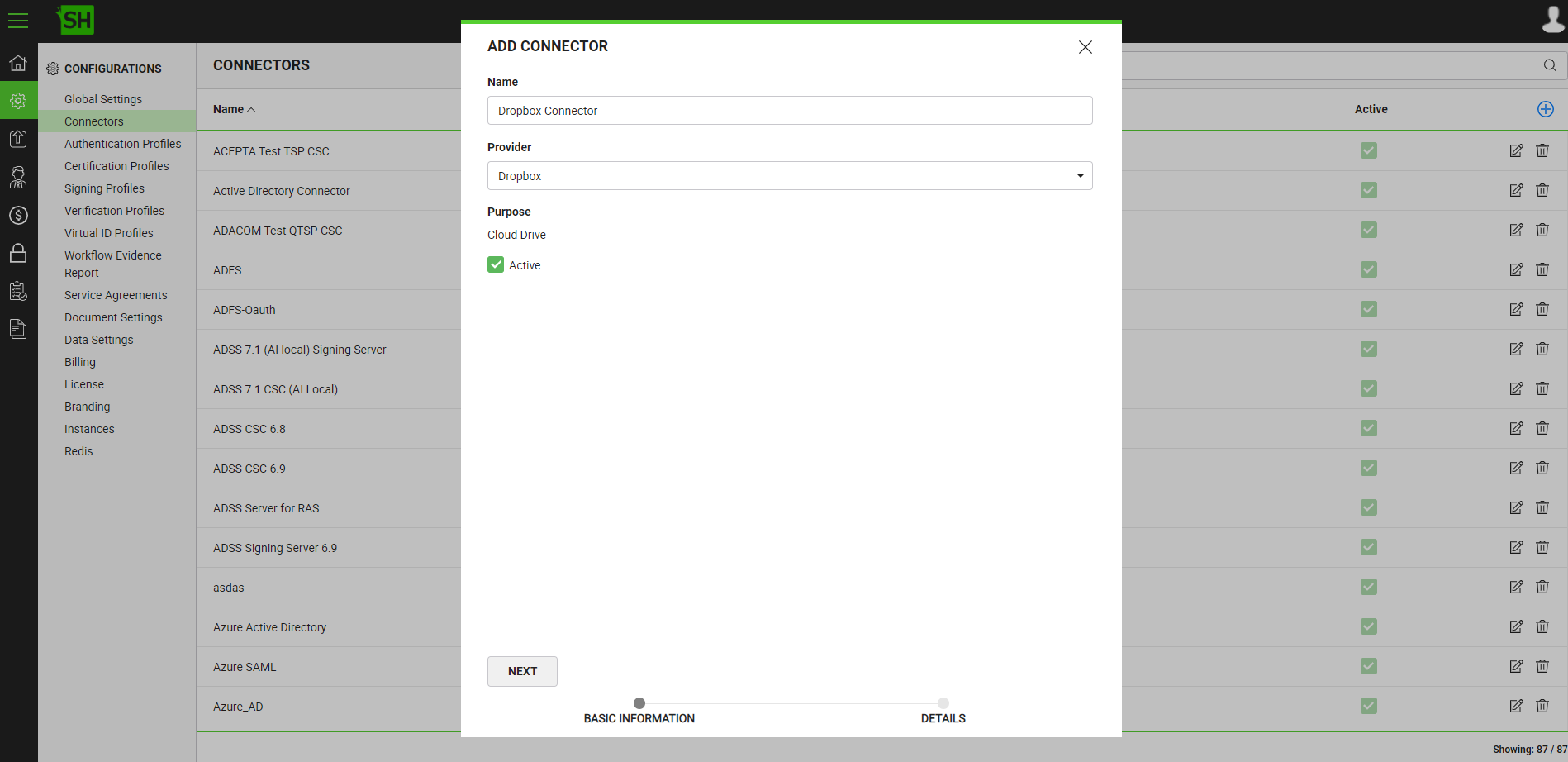Open Document Settings

click(113, 317)
